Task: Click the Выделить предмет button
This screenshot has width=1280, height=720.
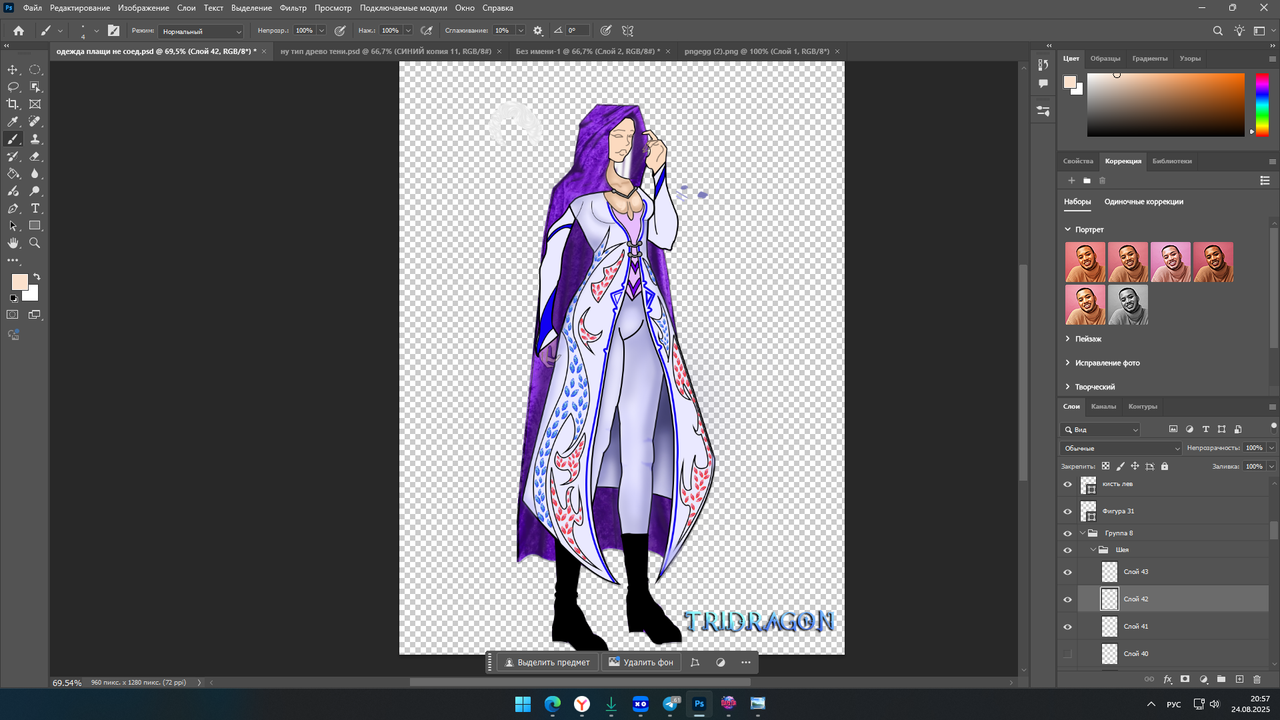Action: pos(548,662)
